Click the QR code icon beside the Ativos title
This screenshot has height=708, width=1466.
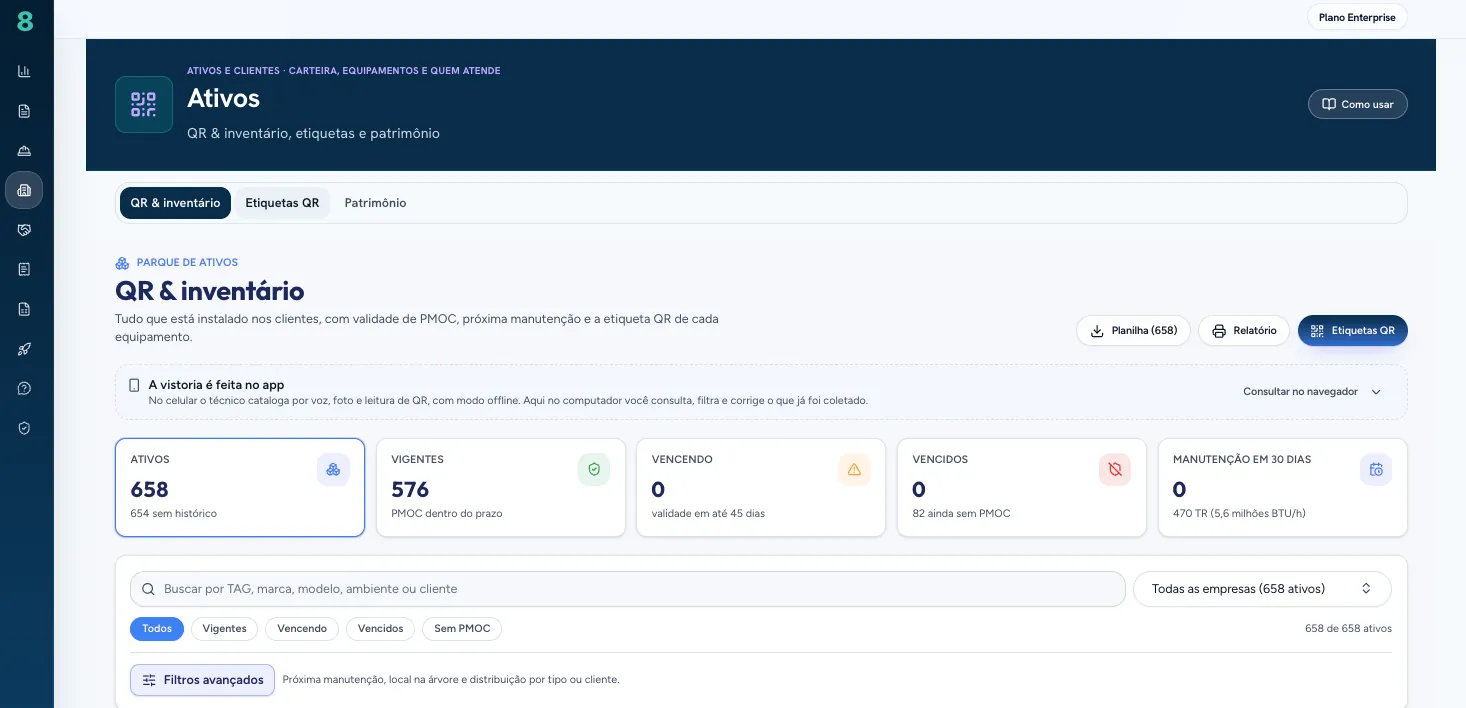(144, 105)
